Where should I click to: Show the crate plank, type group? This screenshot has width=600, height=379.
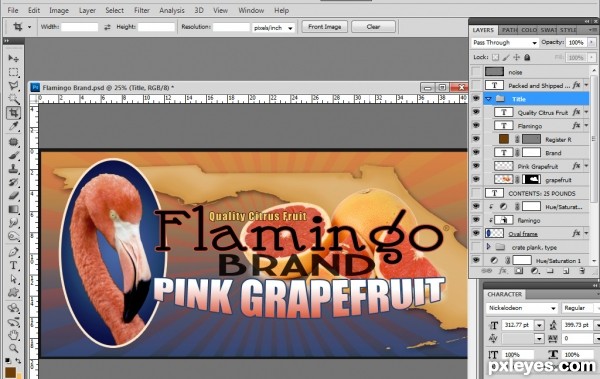pyautogui.click(x=476, y=247)
